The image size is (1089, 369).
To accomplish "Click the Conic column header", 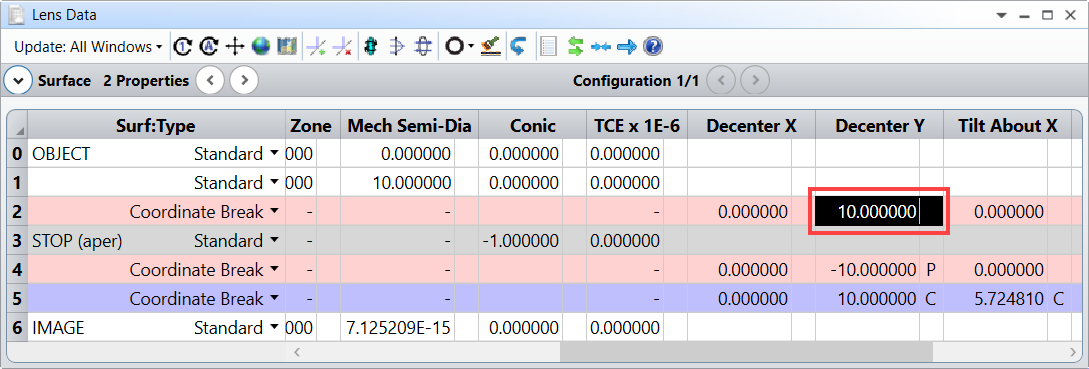I will (533, 126).
